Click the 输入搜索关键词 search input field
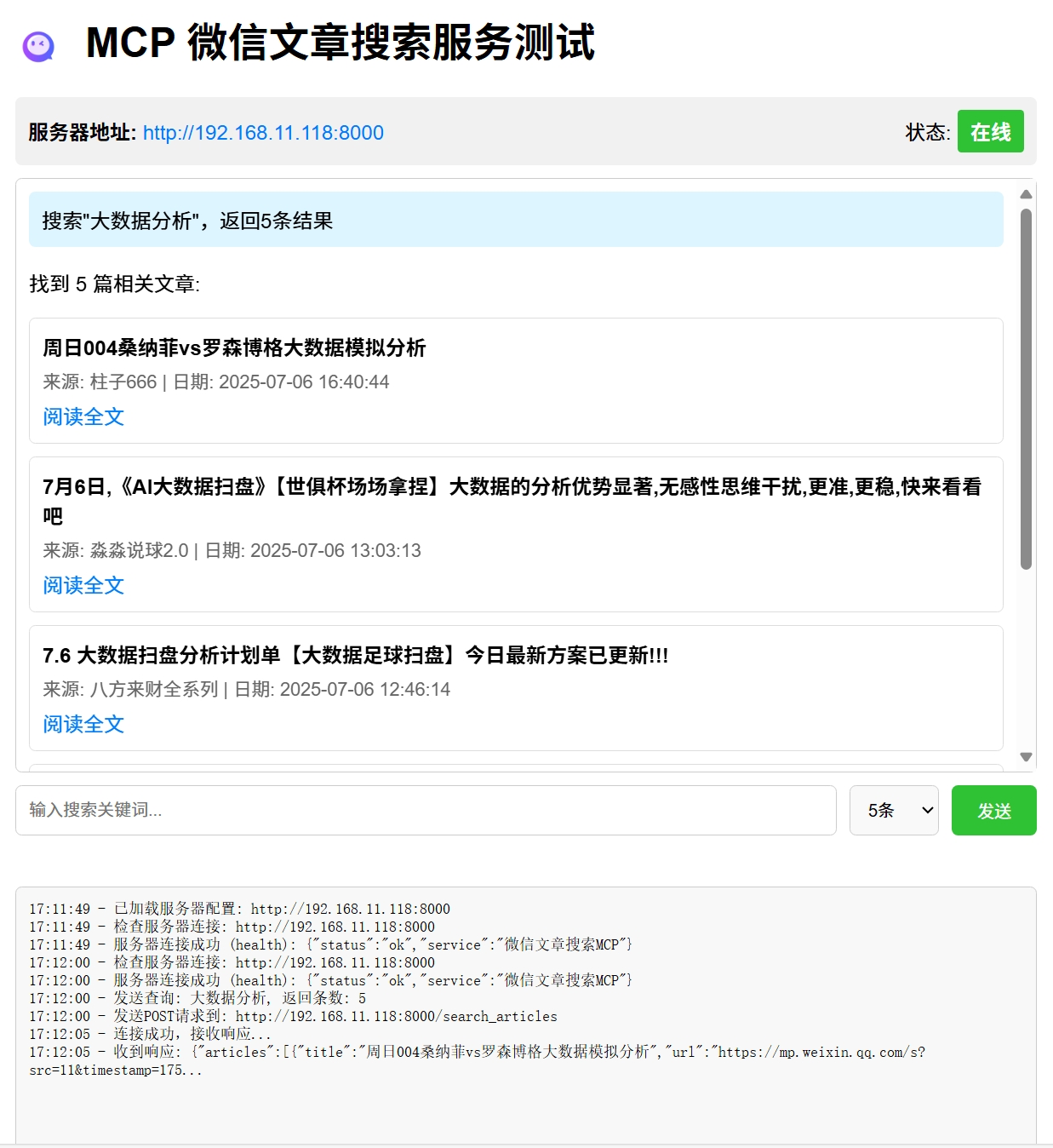1053x1148 pixels. [x=426, y=810]
